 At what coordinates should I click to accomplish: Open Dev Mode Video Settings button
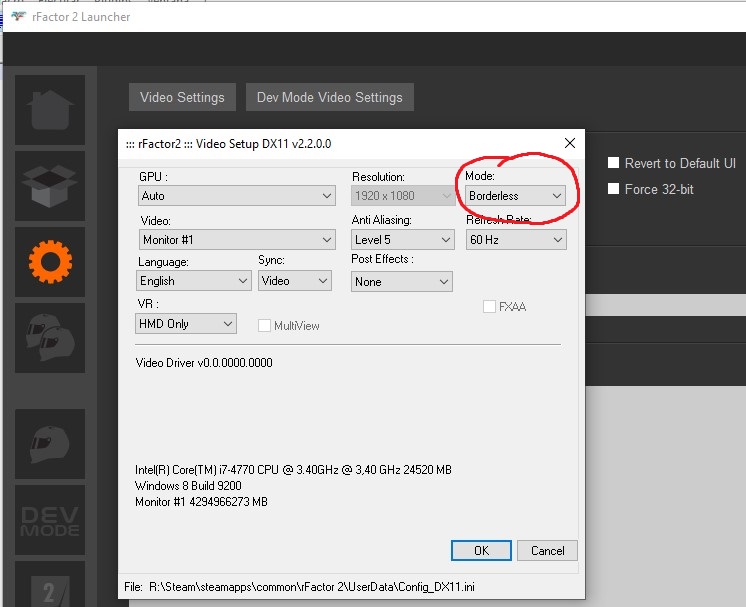pos(330,97)
